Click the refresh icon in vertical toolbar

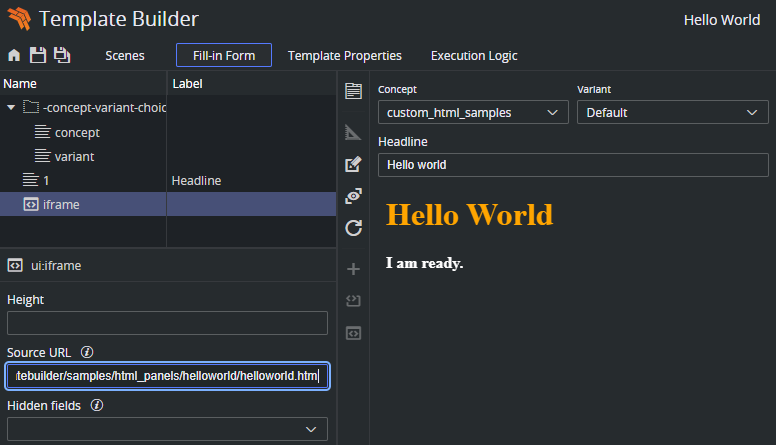353,228
